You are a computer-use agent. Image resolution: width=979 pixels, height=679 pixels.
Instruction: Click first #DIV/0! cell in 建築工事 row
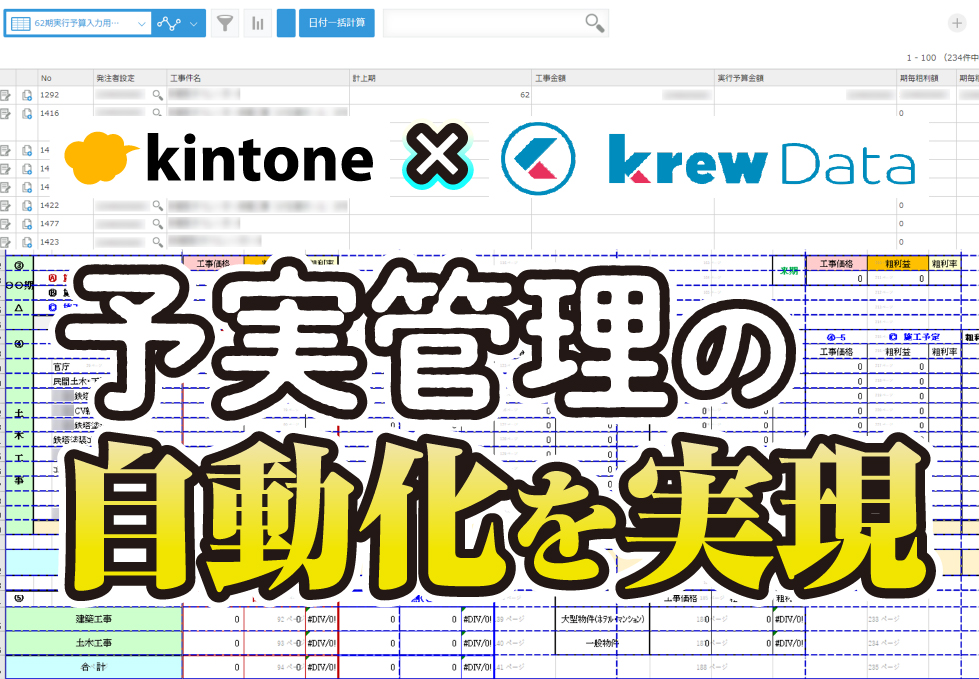pos(322,619)
